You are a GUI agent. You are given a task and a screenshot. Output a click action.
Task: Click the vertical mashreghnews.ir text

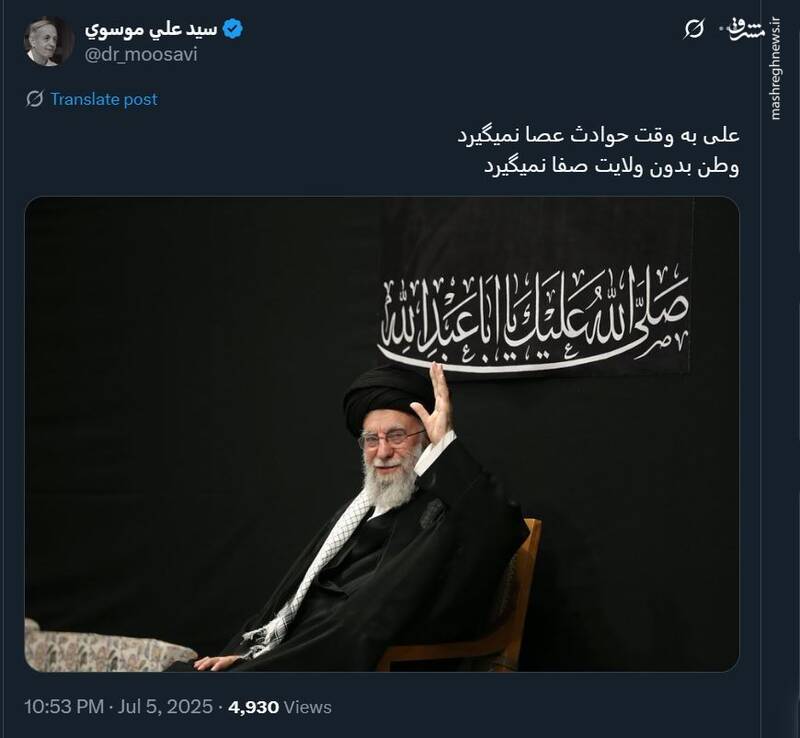[776, 69]
